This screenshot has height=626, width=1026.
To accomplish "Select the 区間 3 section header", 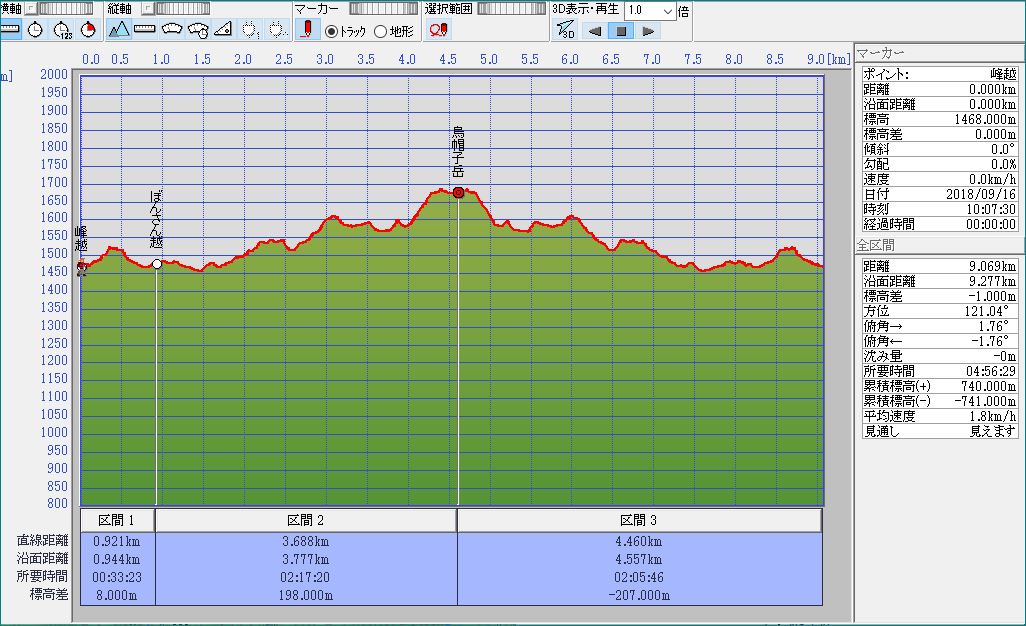I will click(x=639, y=521).
